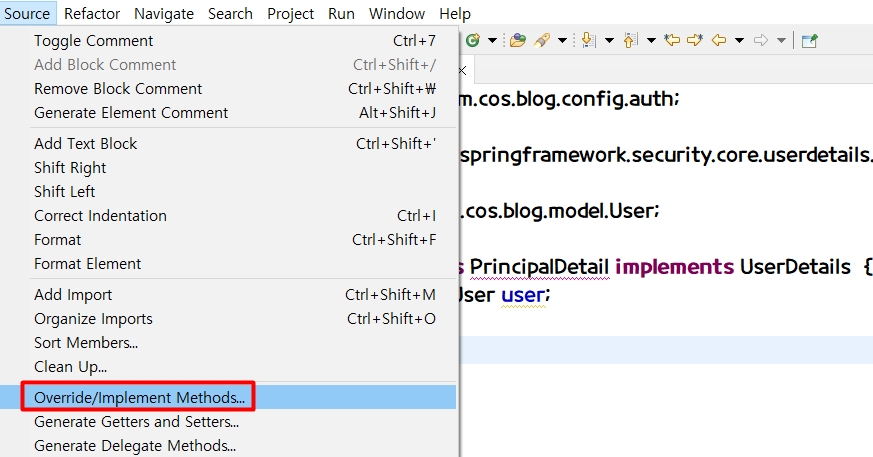
Task: Click the Next Annotation down-arrow icon
Action: pyautogui.click(x=588, y=40)
